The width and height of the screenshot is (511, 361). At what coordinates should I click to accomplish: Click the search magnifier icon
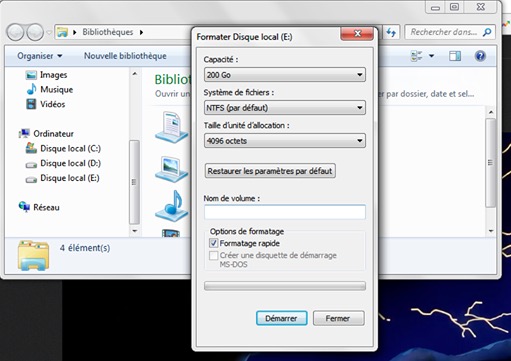pyautogui.click(x=487, y=32)
